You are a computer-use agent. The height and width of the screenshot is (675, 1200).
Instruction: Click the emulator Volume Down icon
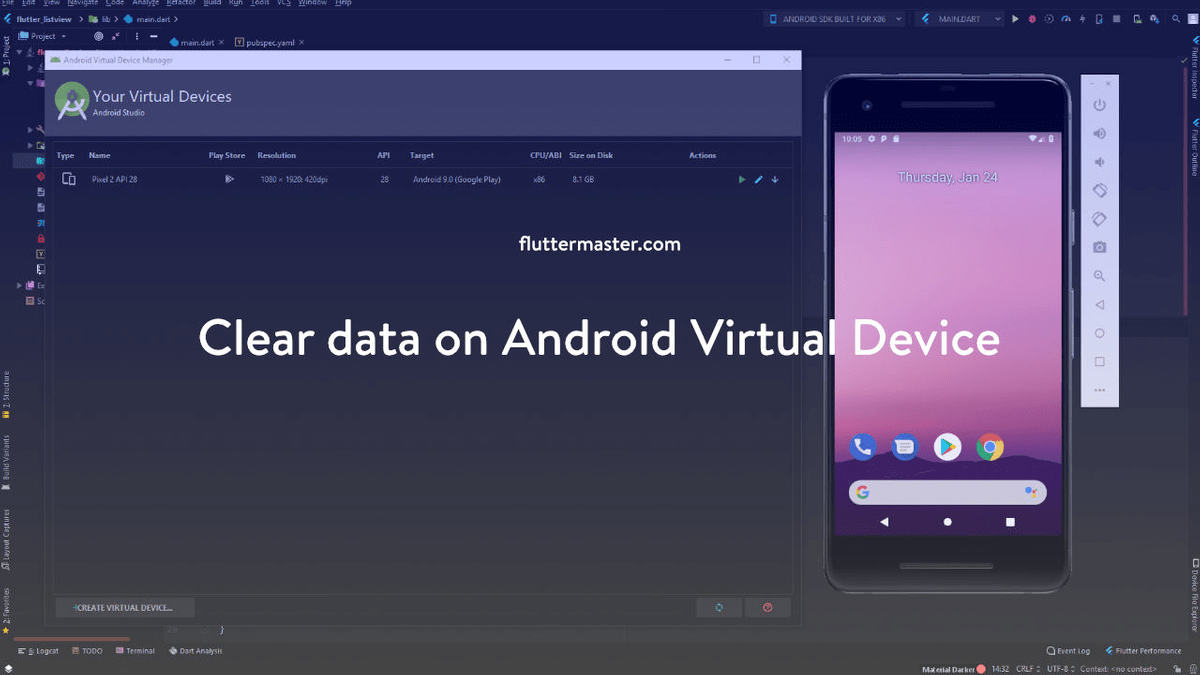click(1100, 162)
